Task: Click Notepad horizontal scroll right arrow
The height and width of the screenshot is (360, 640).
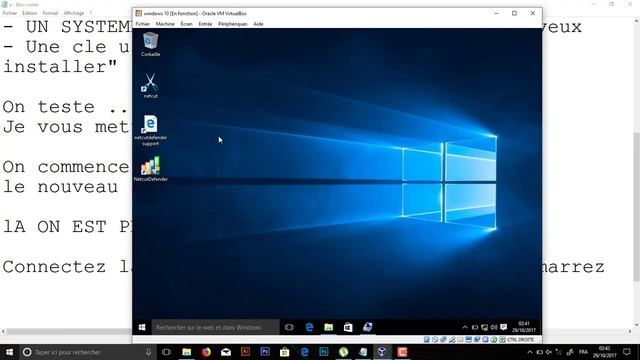Action: pyautogui.click(x=630, y=331)
